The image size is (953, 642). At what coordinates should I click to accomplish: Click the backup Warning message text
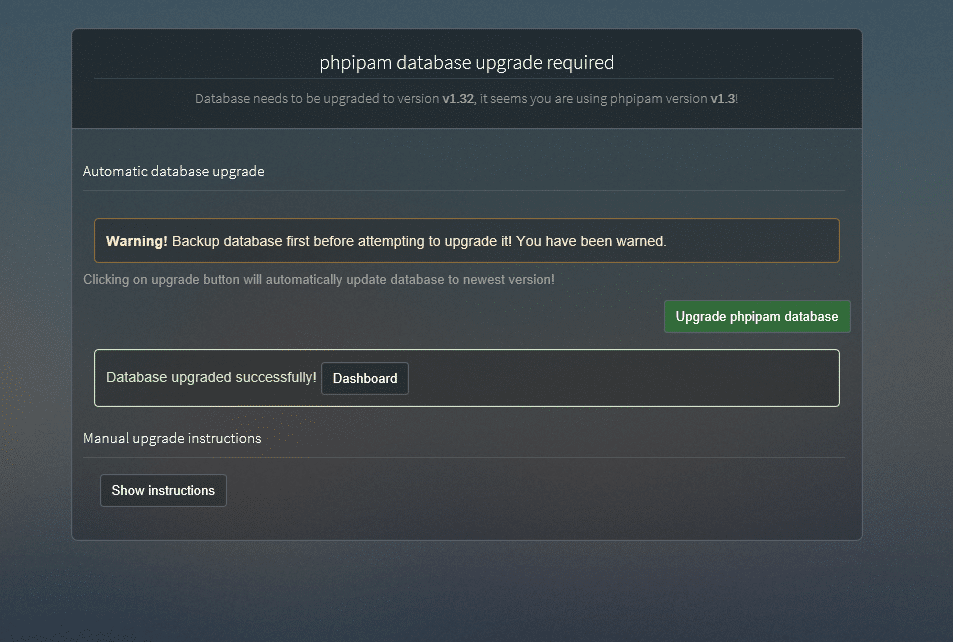(386, 241)
